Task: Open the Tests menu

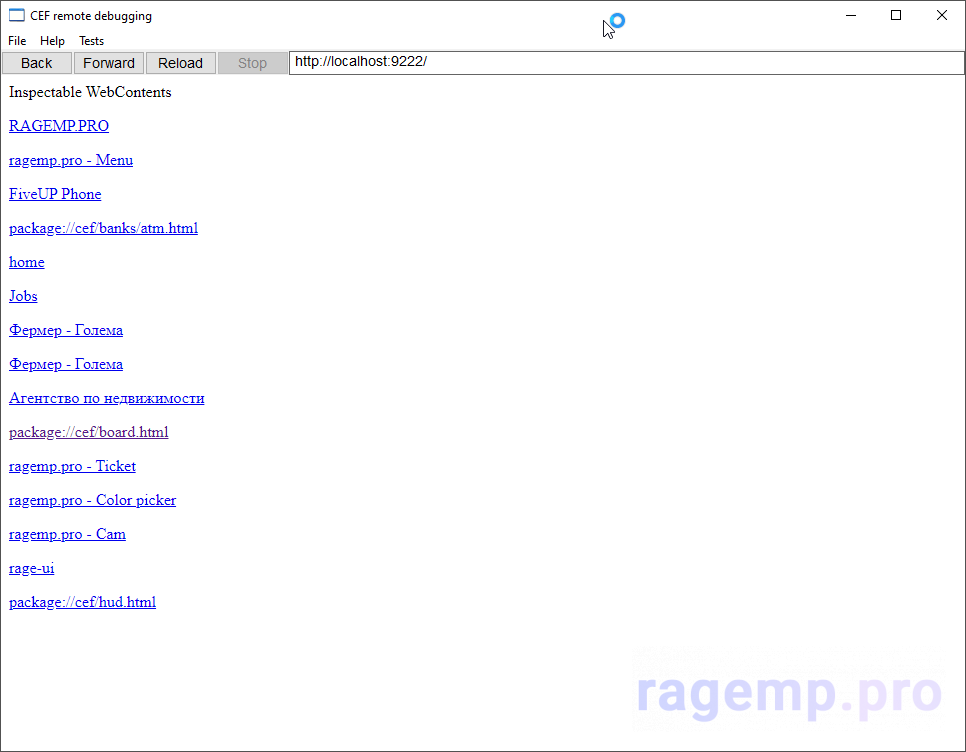Action: [x=91, y=41]
